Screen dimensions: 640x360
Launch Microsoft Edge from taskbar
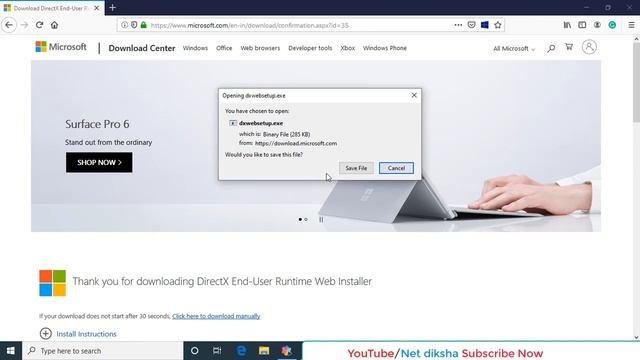(241, 351)
